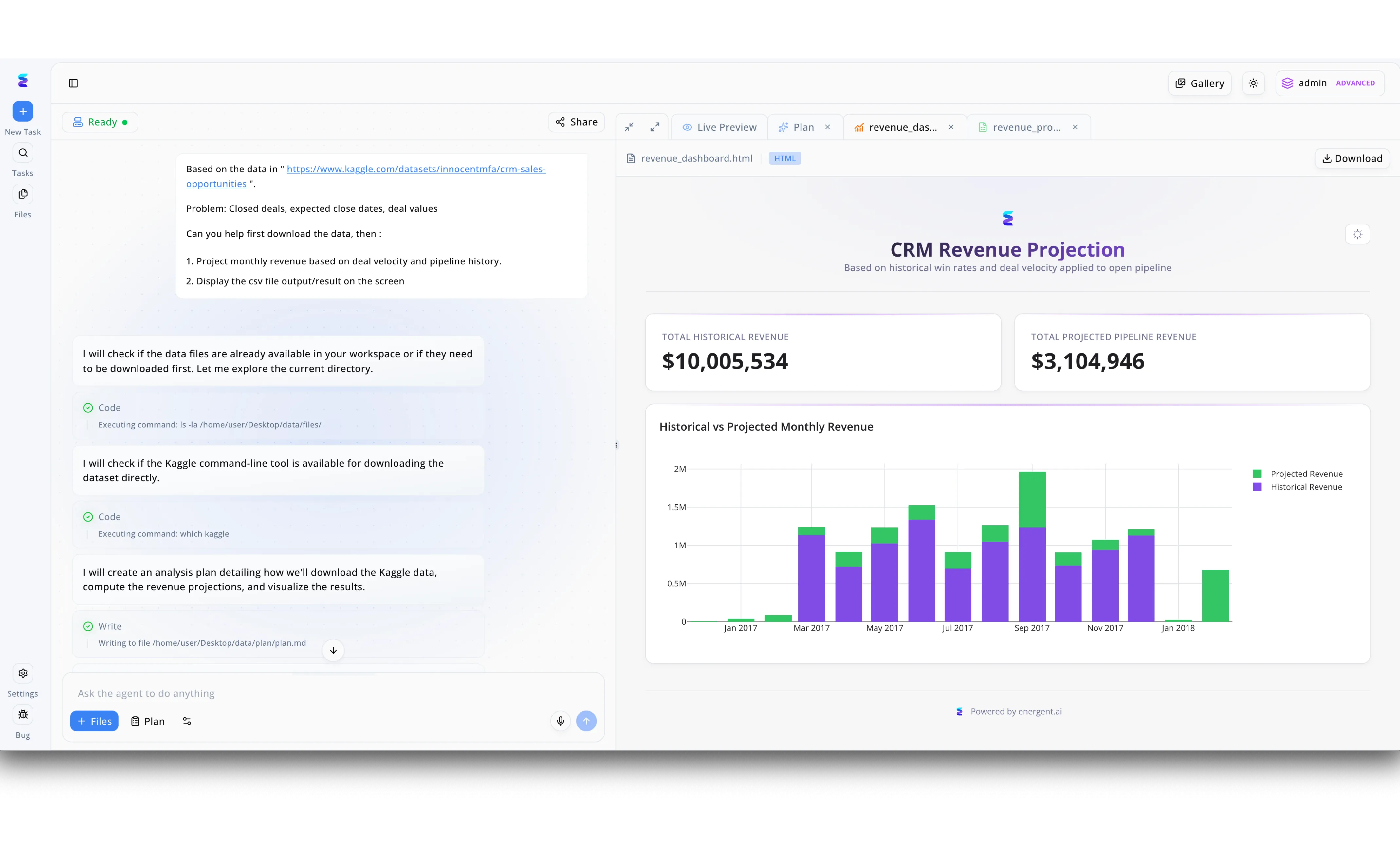Viewport: 1400px width, 860px height.
Task: Open the Tasks search in the sidebar
Action: click(23, 152)
